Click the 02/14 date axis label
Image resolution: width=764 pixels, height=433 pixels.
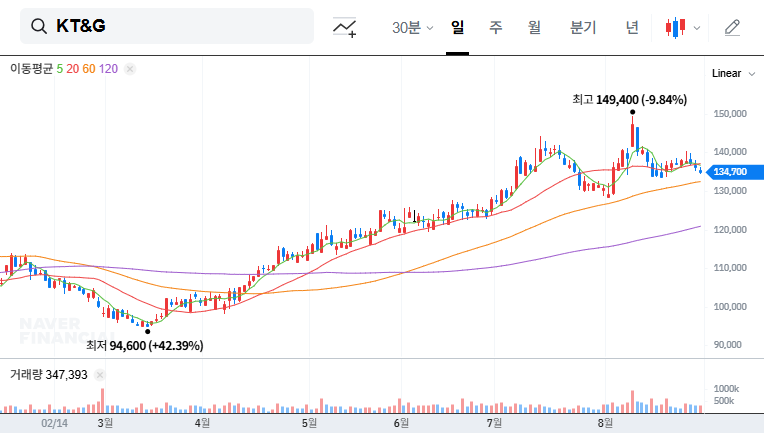55,423
